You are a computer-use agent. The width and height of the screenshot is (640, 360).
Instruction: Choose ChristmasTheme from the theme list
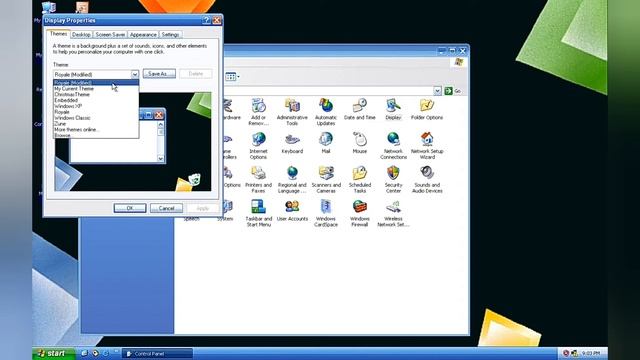96,94
